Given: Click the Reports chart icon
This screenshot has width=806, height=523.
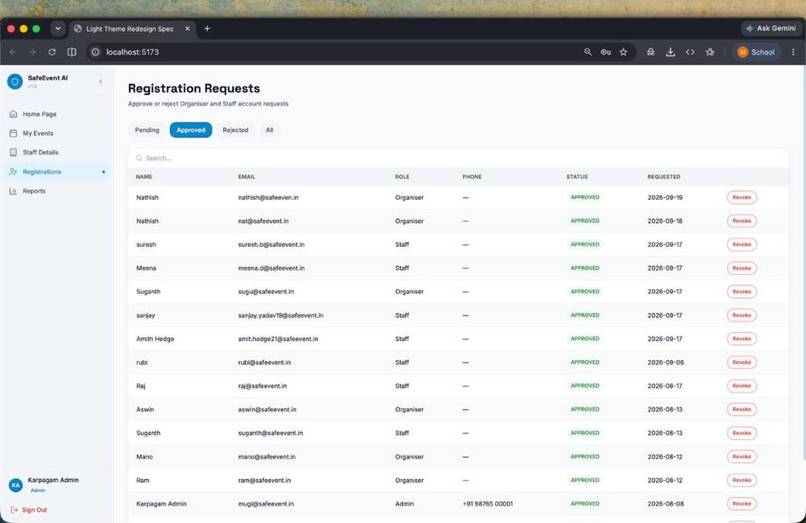Looking at the screenshot, I should click(x=13, y=191).
